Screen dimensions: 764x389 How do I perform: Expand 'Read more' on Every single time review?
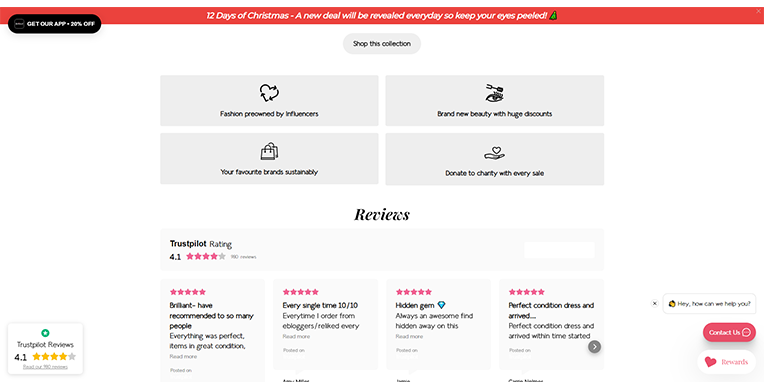coord(296,336)
